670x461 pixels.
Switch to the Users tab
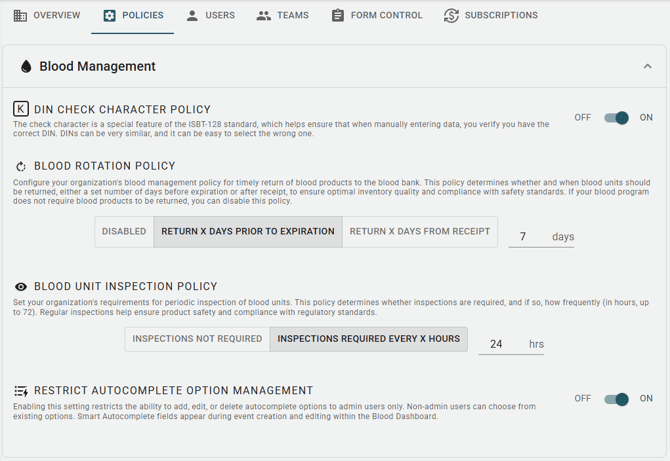[x=210, y=15]
